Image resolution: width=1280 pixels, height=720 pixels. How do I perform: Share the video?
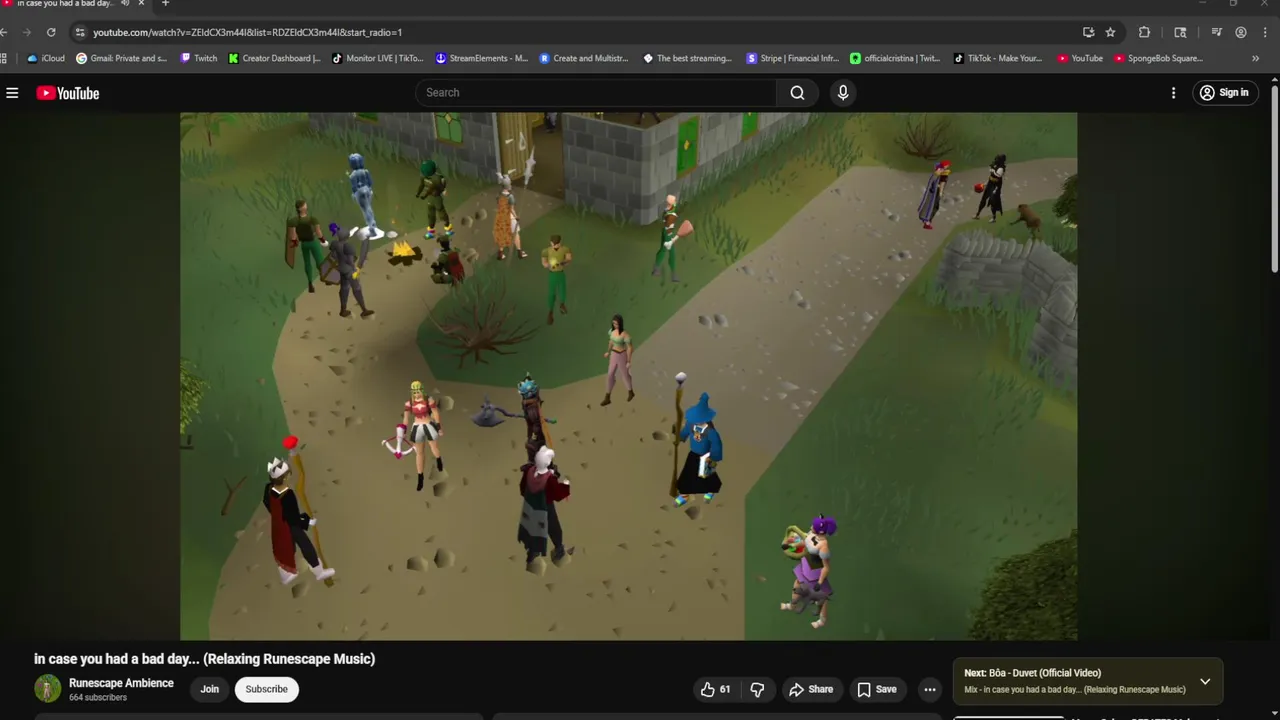coord(811,689)
